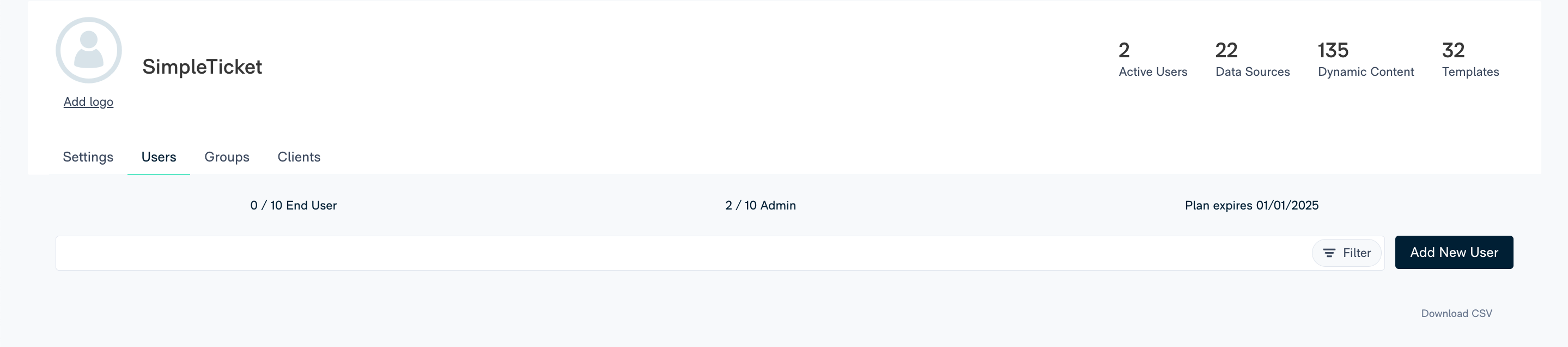Switch to the Settings tab

coord(88,157)
